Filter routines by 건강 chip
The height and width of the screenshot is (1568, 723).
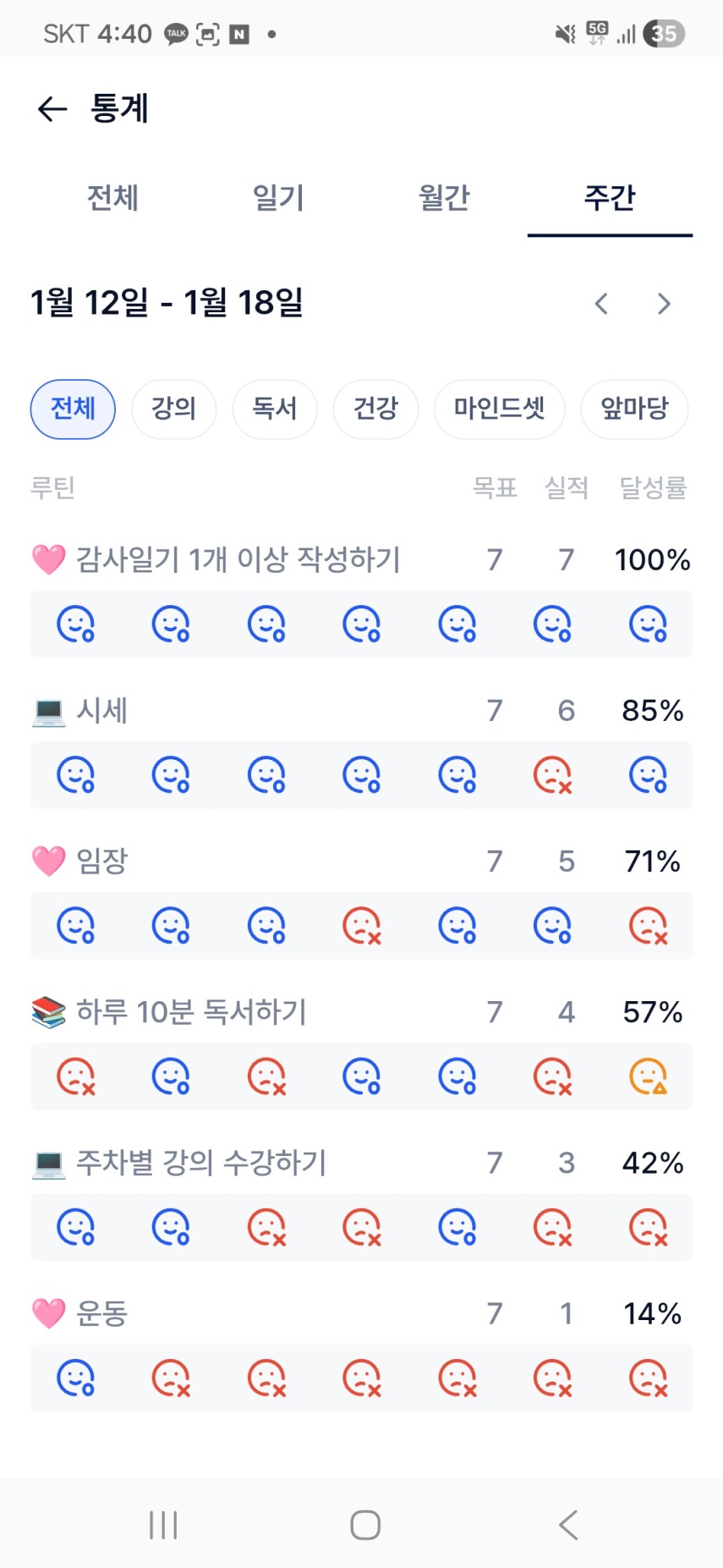click(375, 410)
